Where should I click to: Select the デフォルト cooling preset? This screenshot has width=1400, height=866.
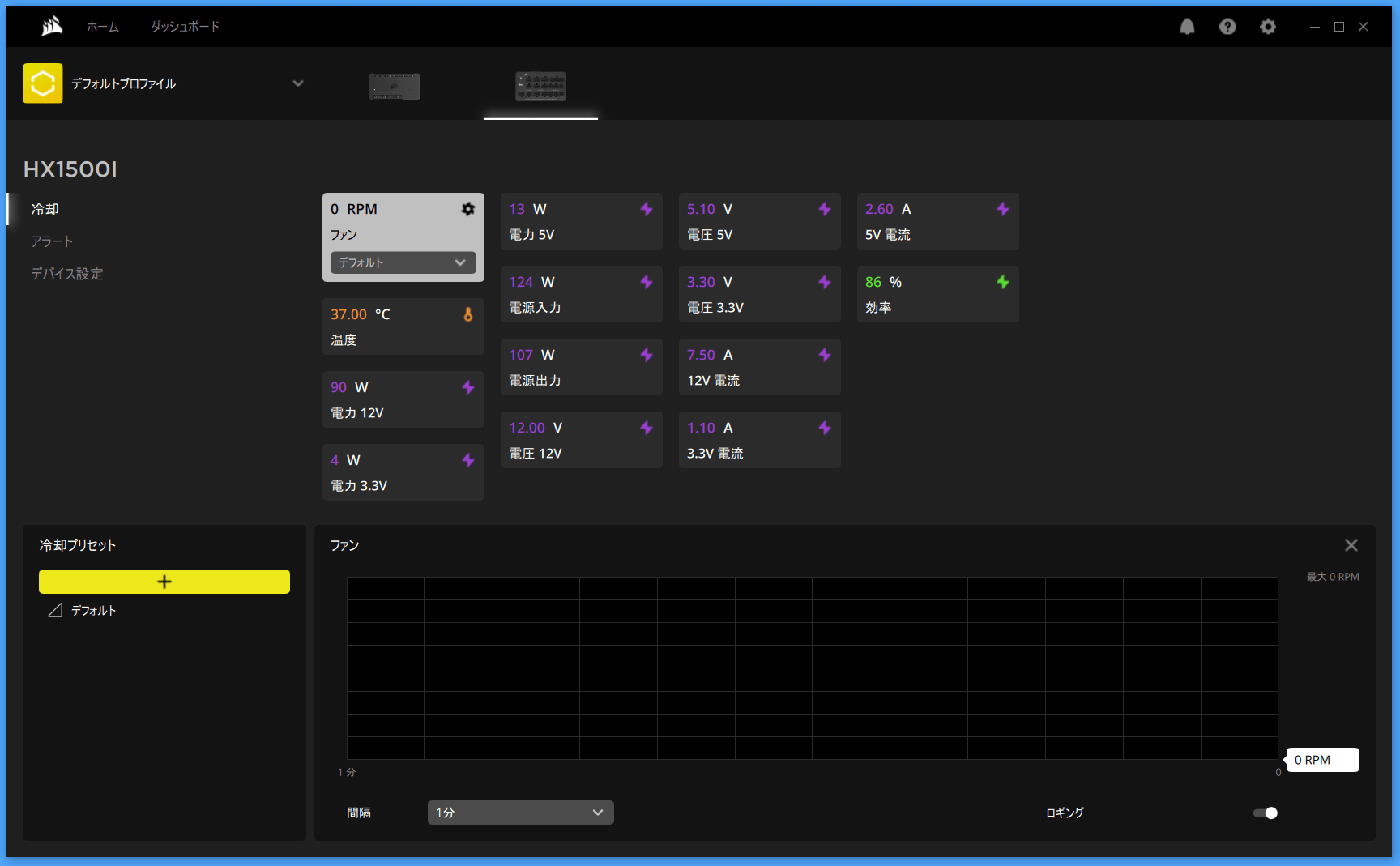[x=94, y=611]
